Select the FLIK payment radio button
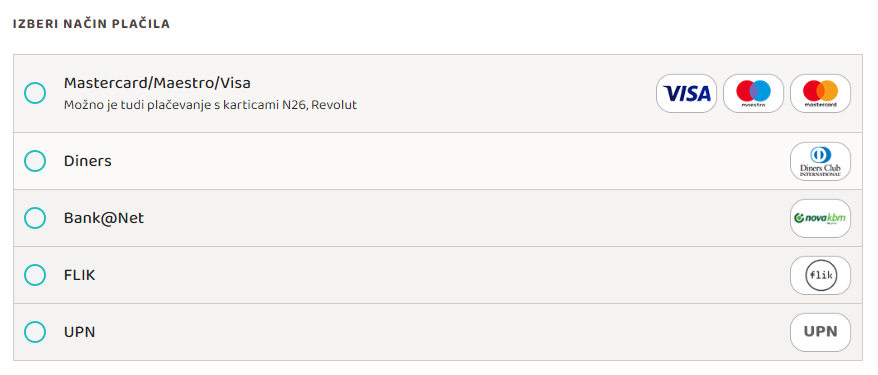The height and width of the screenshot is (375, 878). click(35, 275)
